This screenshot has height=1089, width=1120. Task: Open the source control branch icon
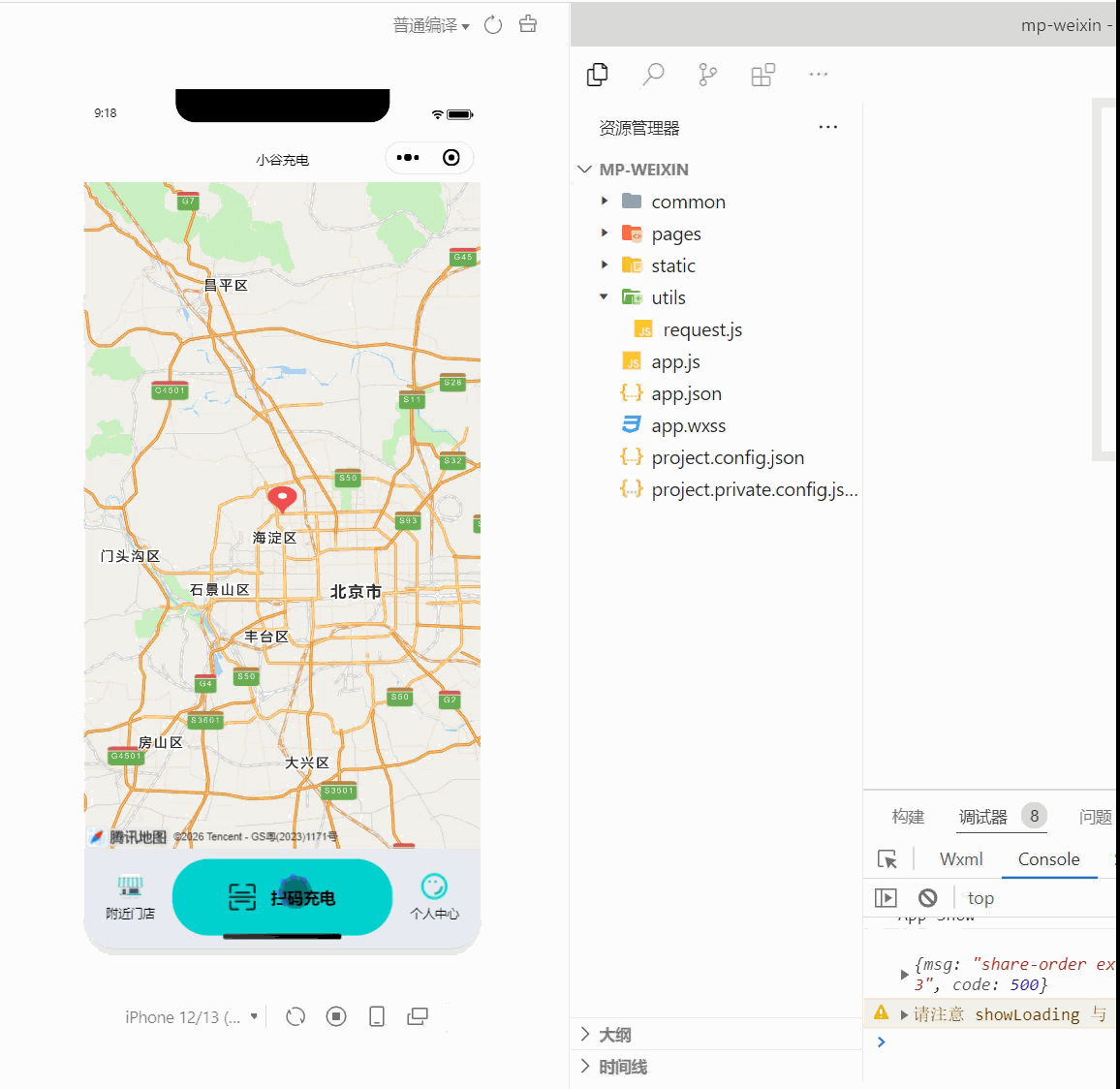click(707, 75)
